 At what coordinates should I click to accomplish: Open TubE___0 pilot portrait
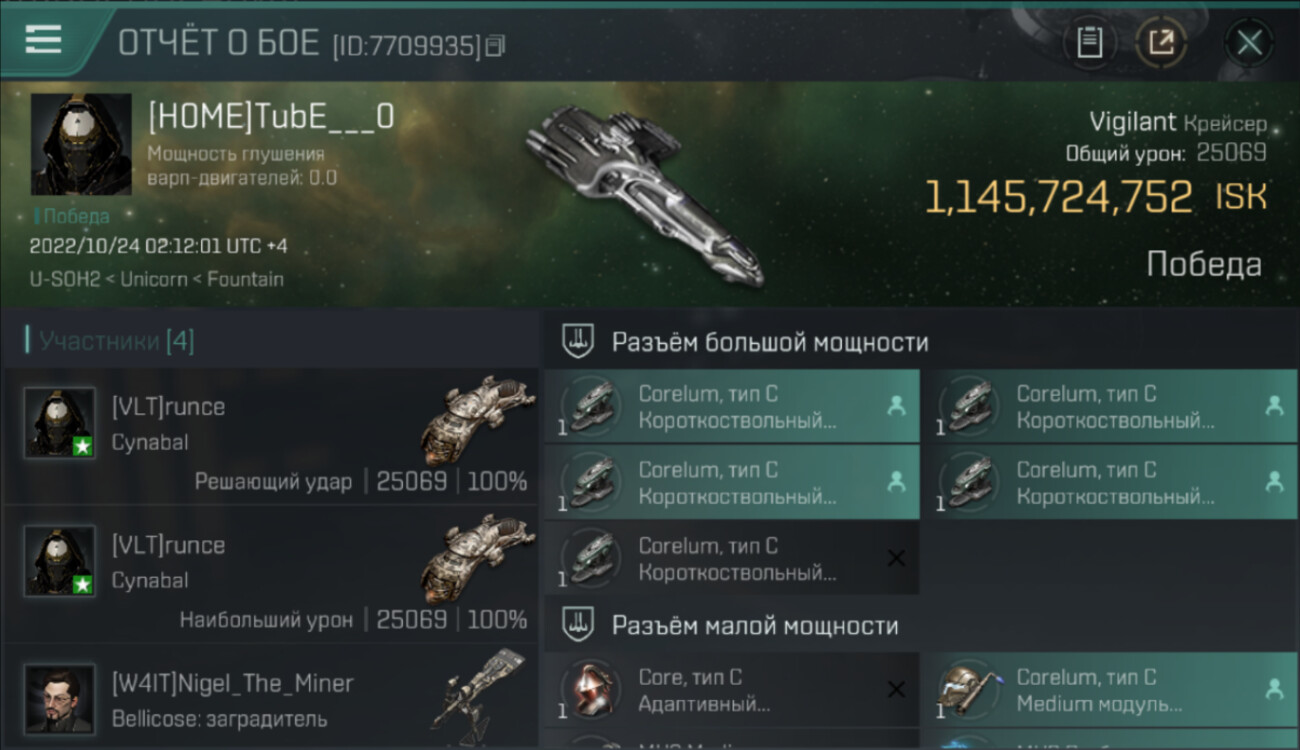(81, 145)
